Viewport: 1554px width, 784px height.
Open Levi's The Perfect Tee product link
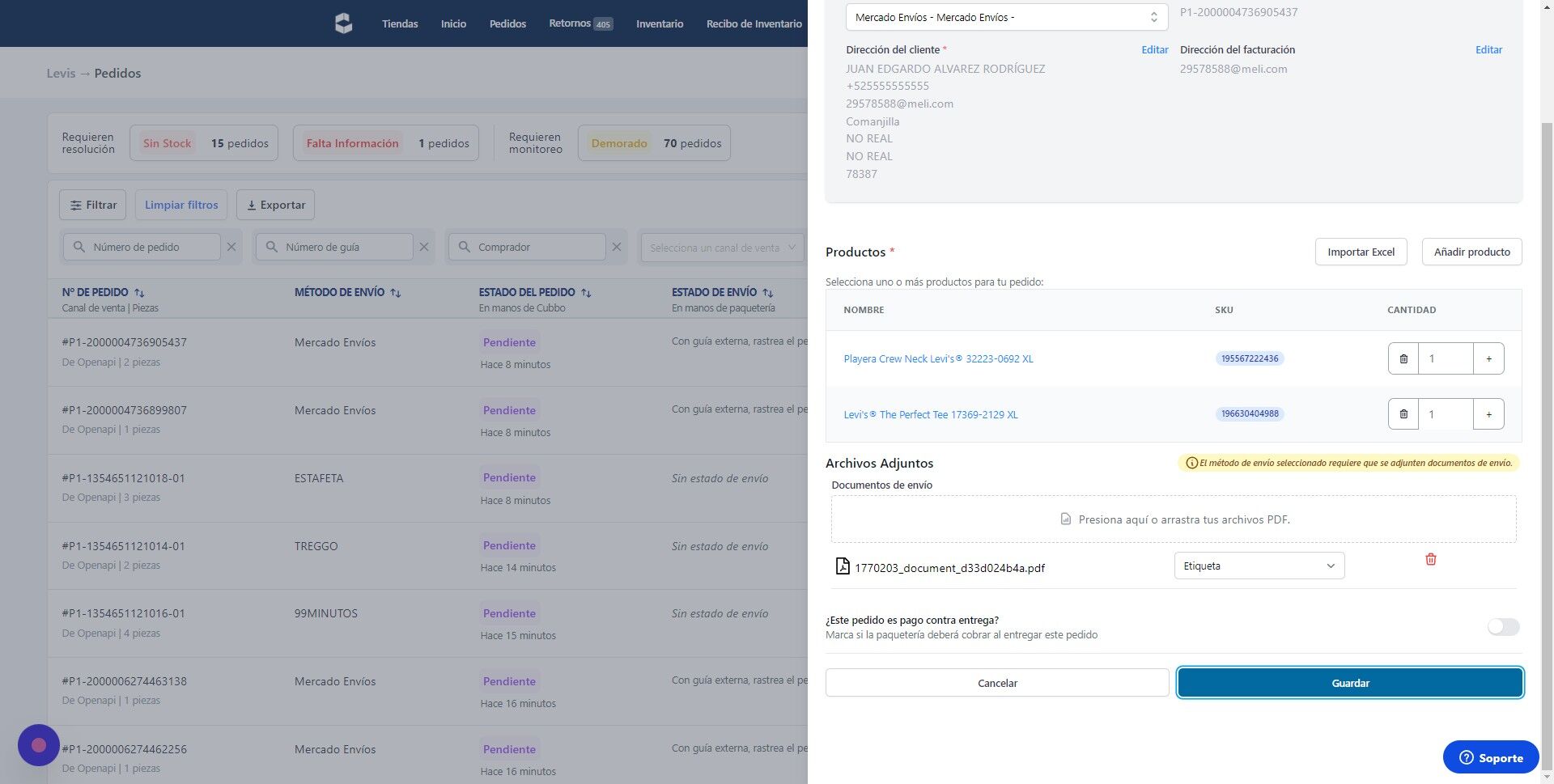pyautogui.click(x=931, y=414)
